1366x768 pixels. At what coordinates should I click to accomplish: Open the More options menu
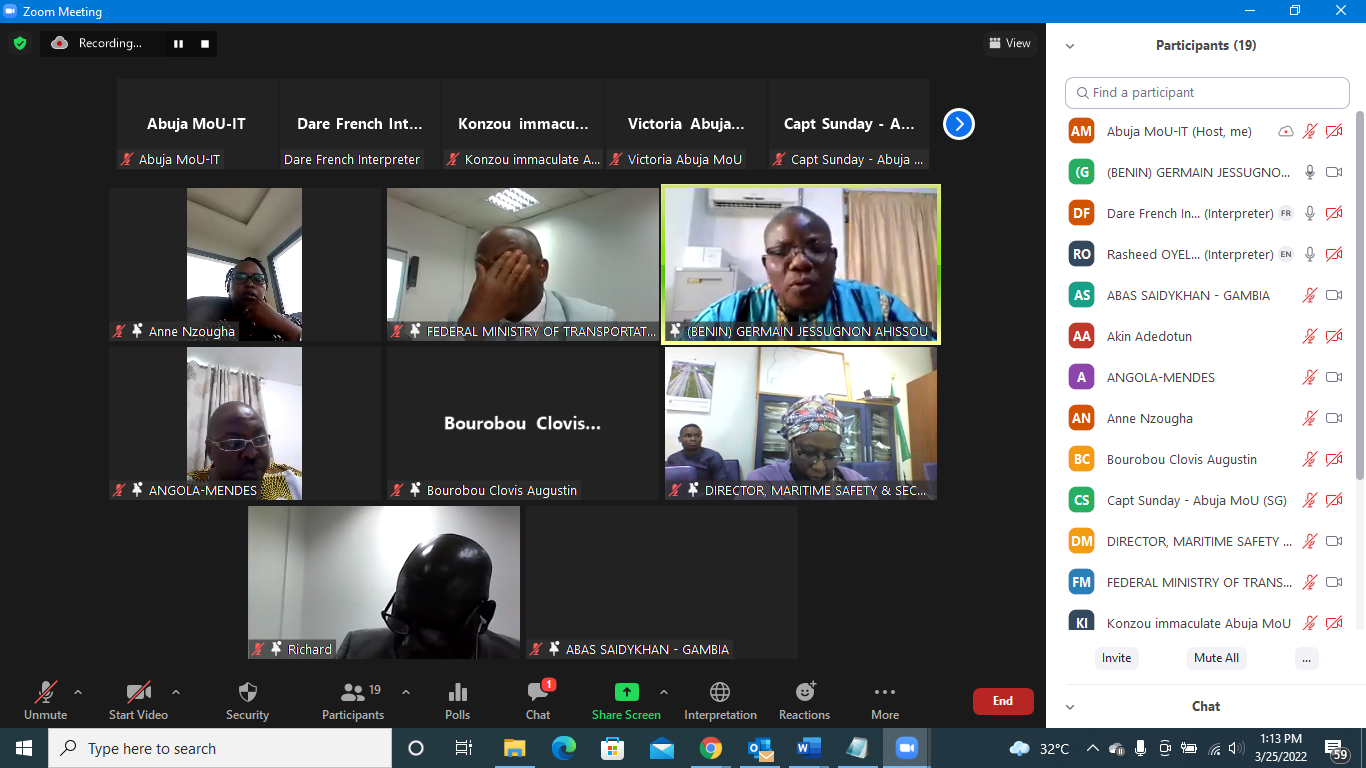(884, 700)
